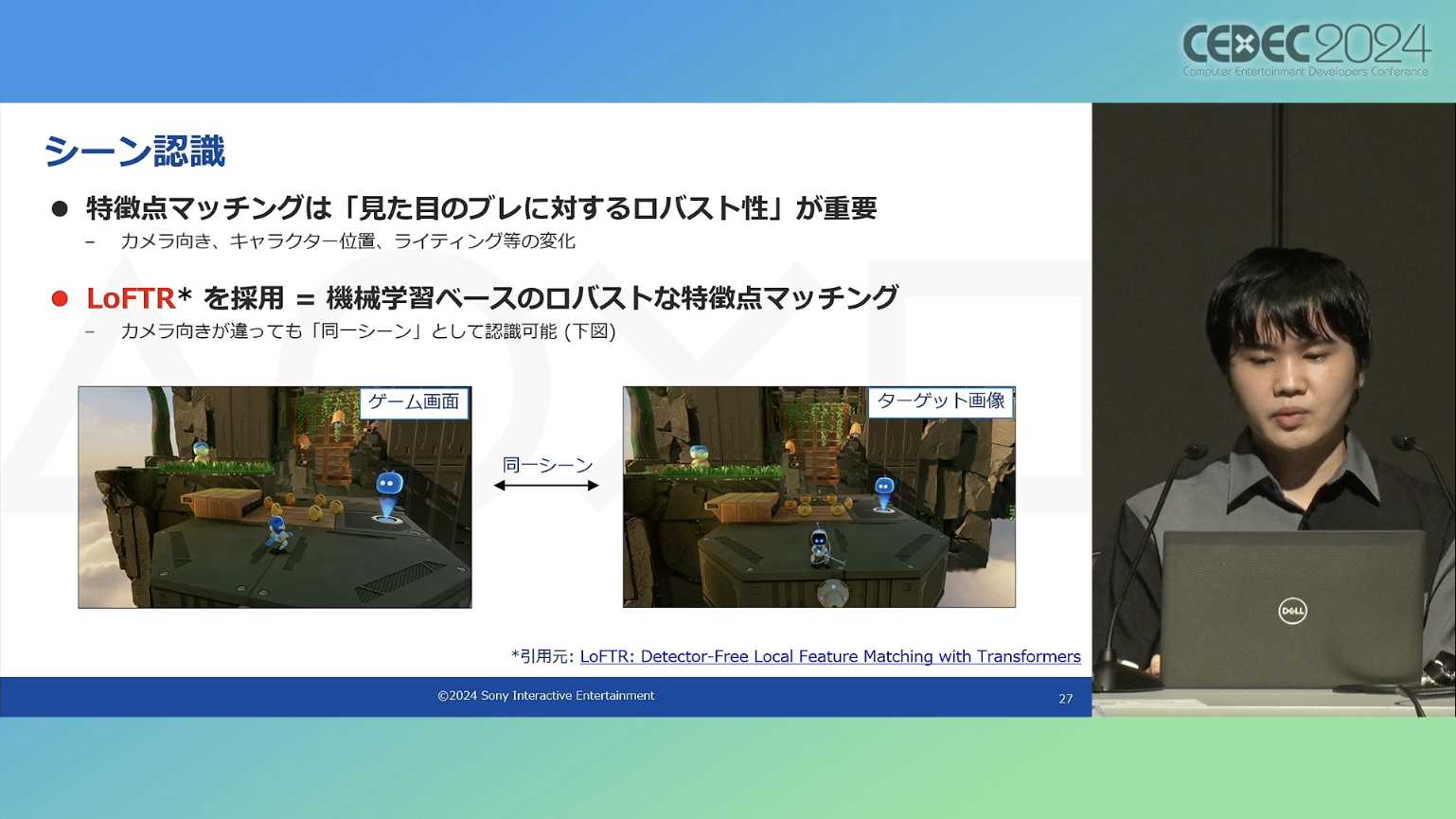Click the ターゲット画像 target screenshot
Image resolution: width=1456 pixels, height=819 pixels.
pyautogui.click(x=819, y=497)
